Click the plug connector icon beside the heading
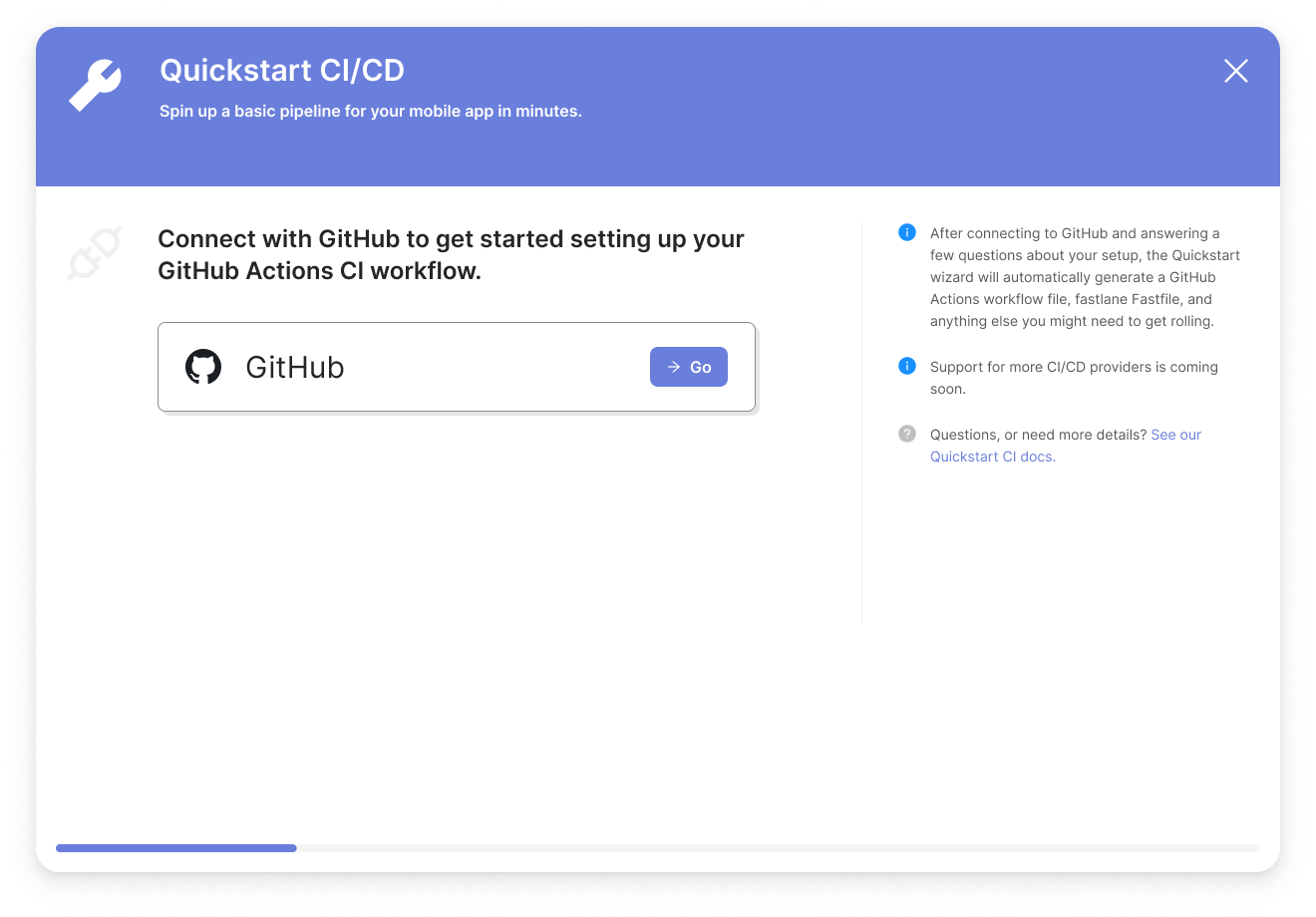The image size is (1316, 917). pyautogui.click(x=95, y=252)
